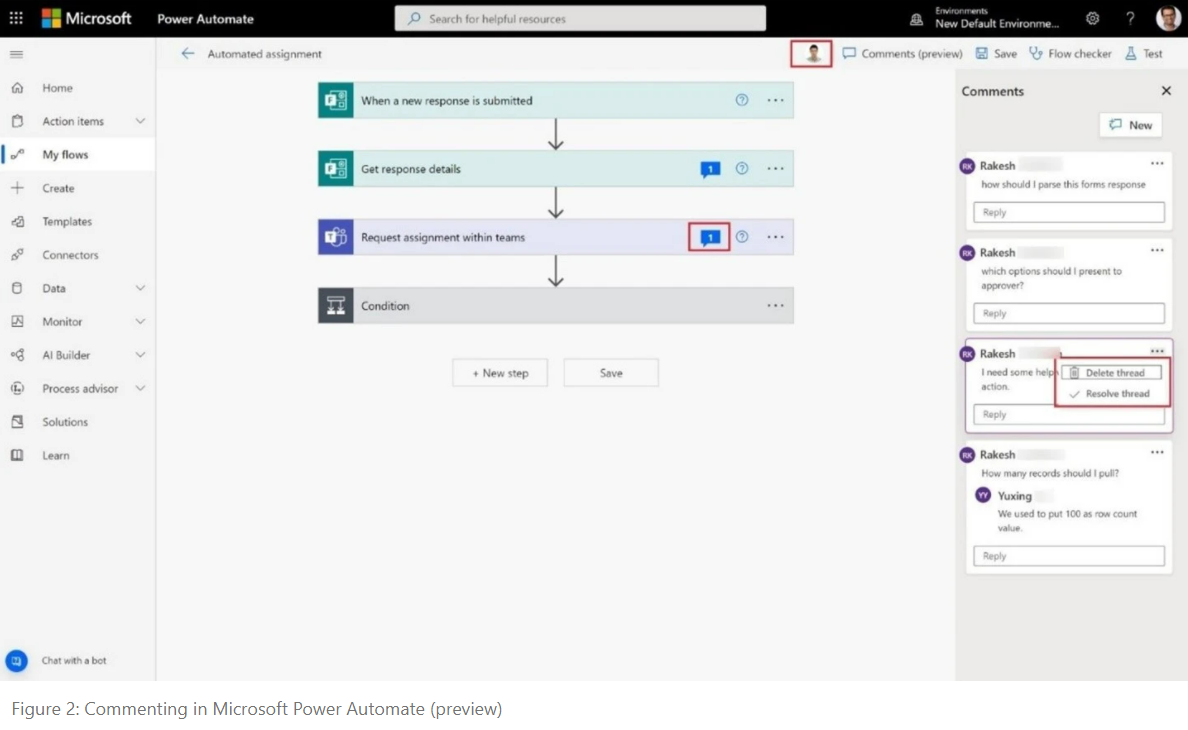This screenshot has height=730, width=1188.
Task: Click the Microsoft logo
Action: point(86,18)
